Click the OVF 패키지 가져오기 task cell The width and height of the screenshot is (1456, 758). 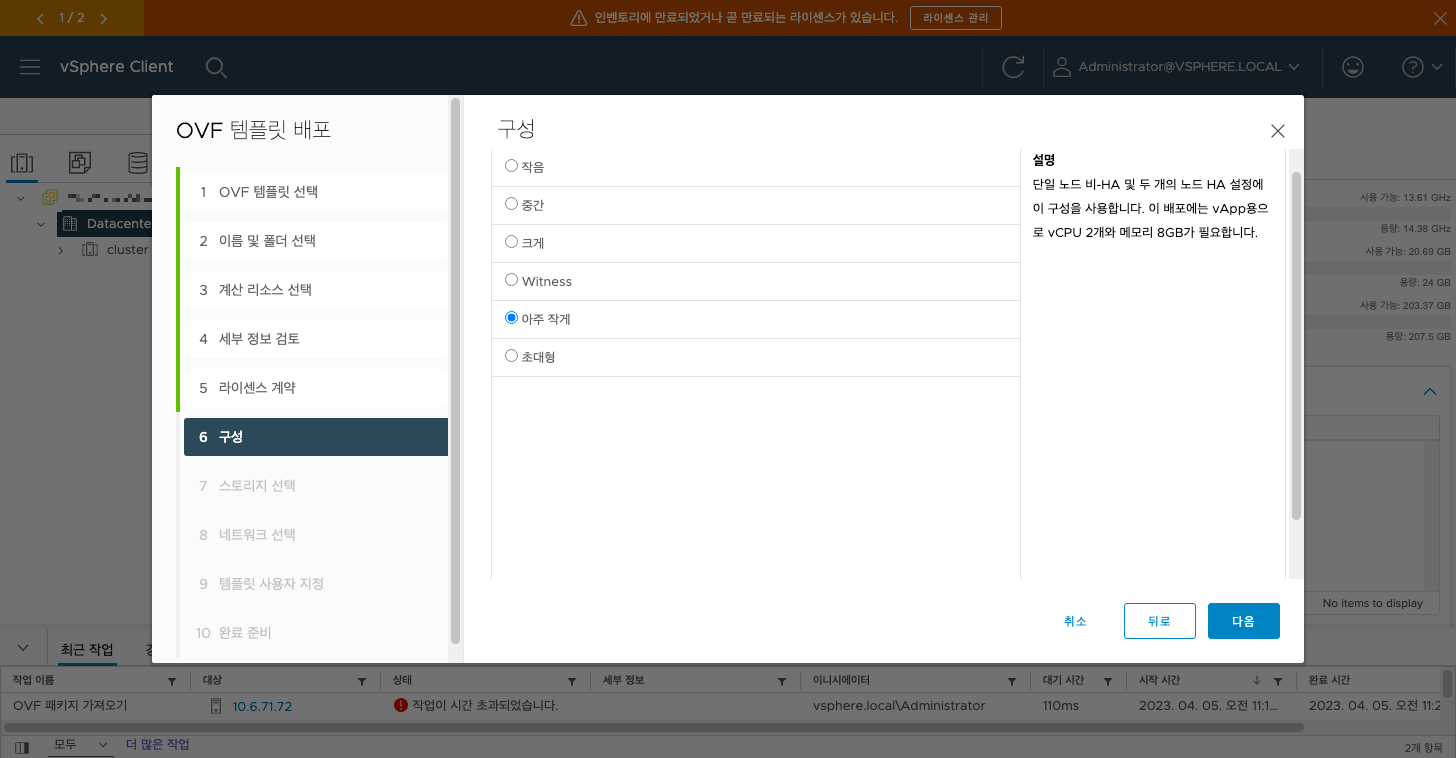click(70, 706)
